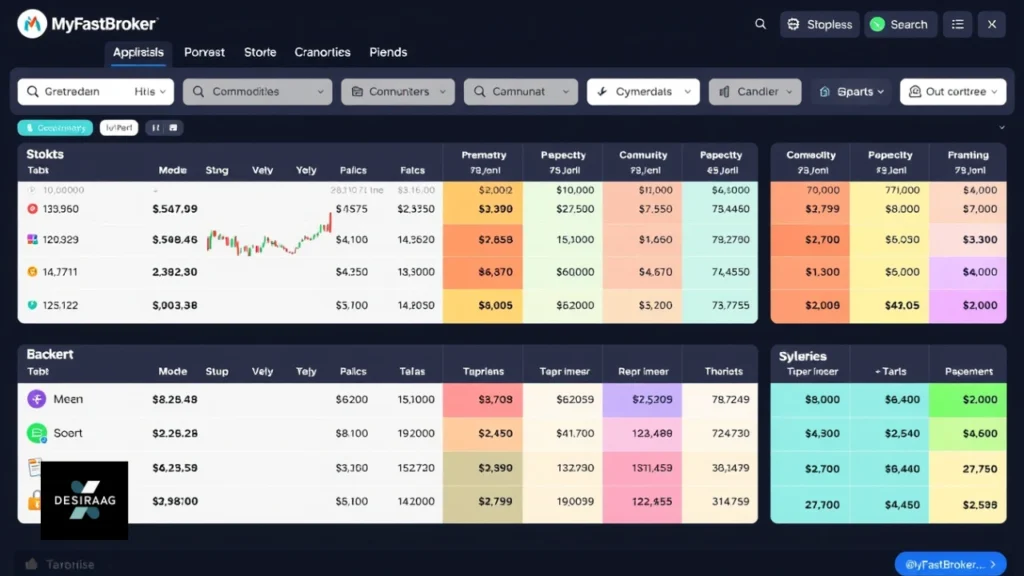Click the Stopless button
The width and height of the screenshot is (1024, 576).
coord(819,24)
